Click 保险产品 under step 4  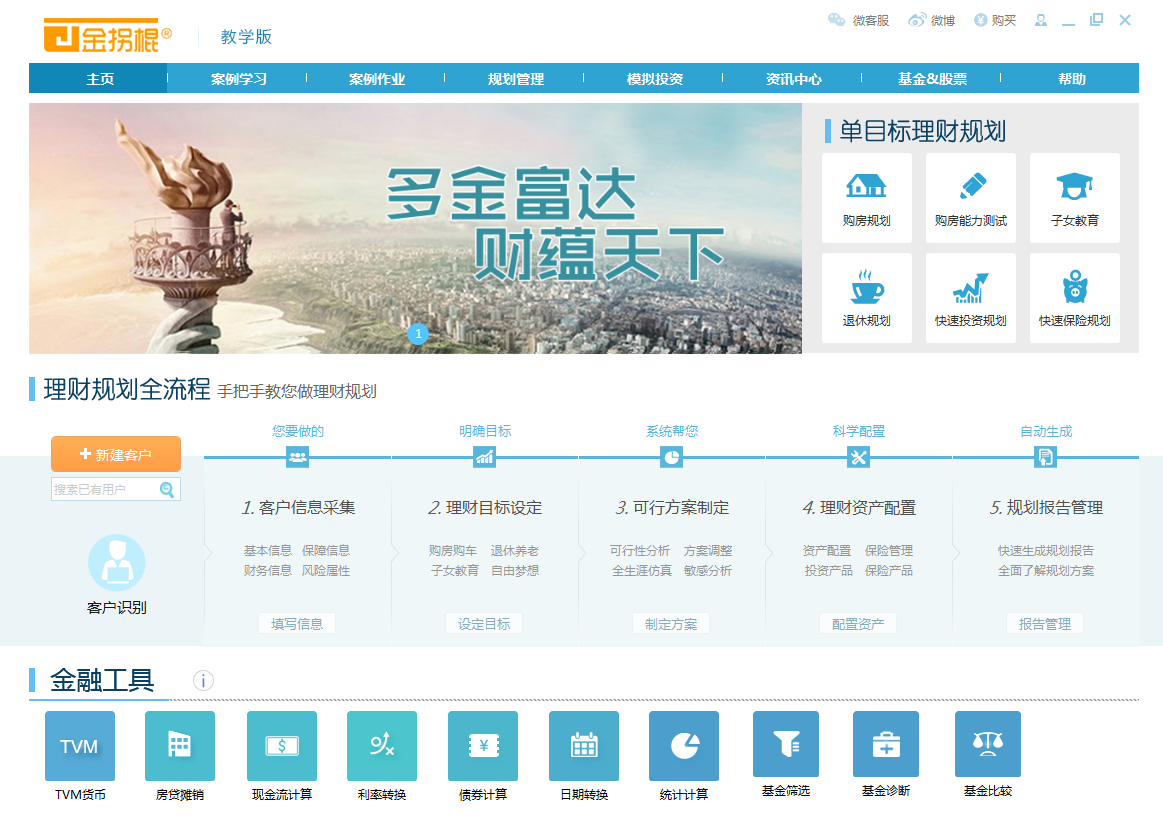click(889, 570)
